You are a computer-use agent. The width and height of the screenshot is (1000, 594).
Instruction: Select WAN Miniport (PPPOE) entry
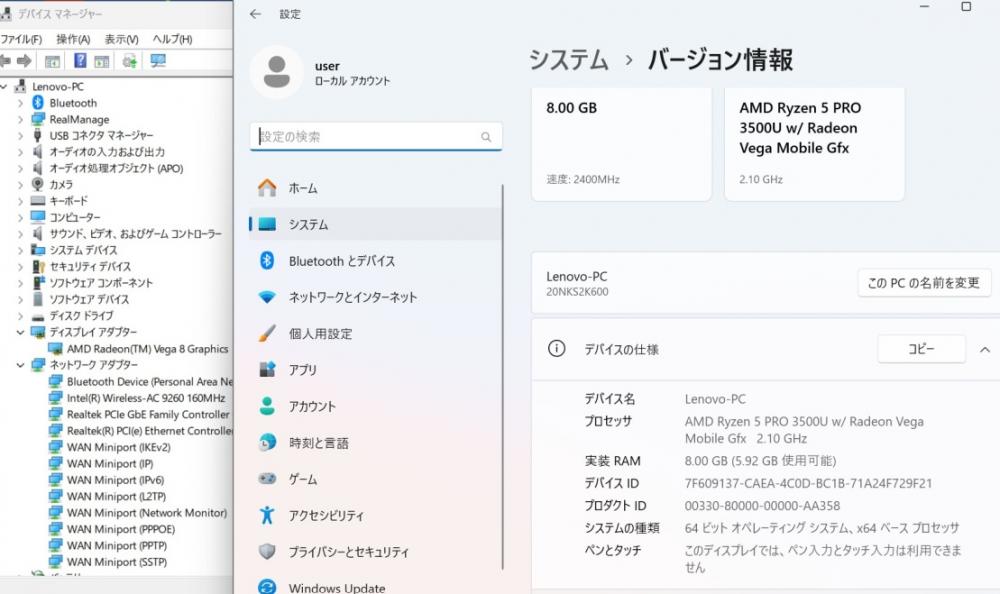pos(121,529)
